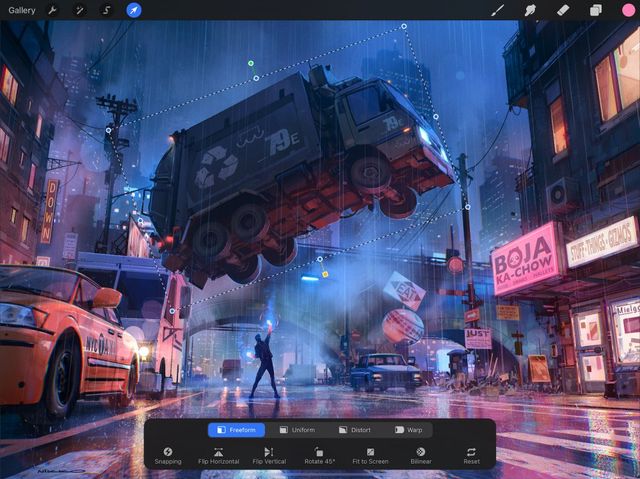
Task: Open the pink active color swatch
Action: (628, 10)
